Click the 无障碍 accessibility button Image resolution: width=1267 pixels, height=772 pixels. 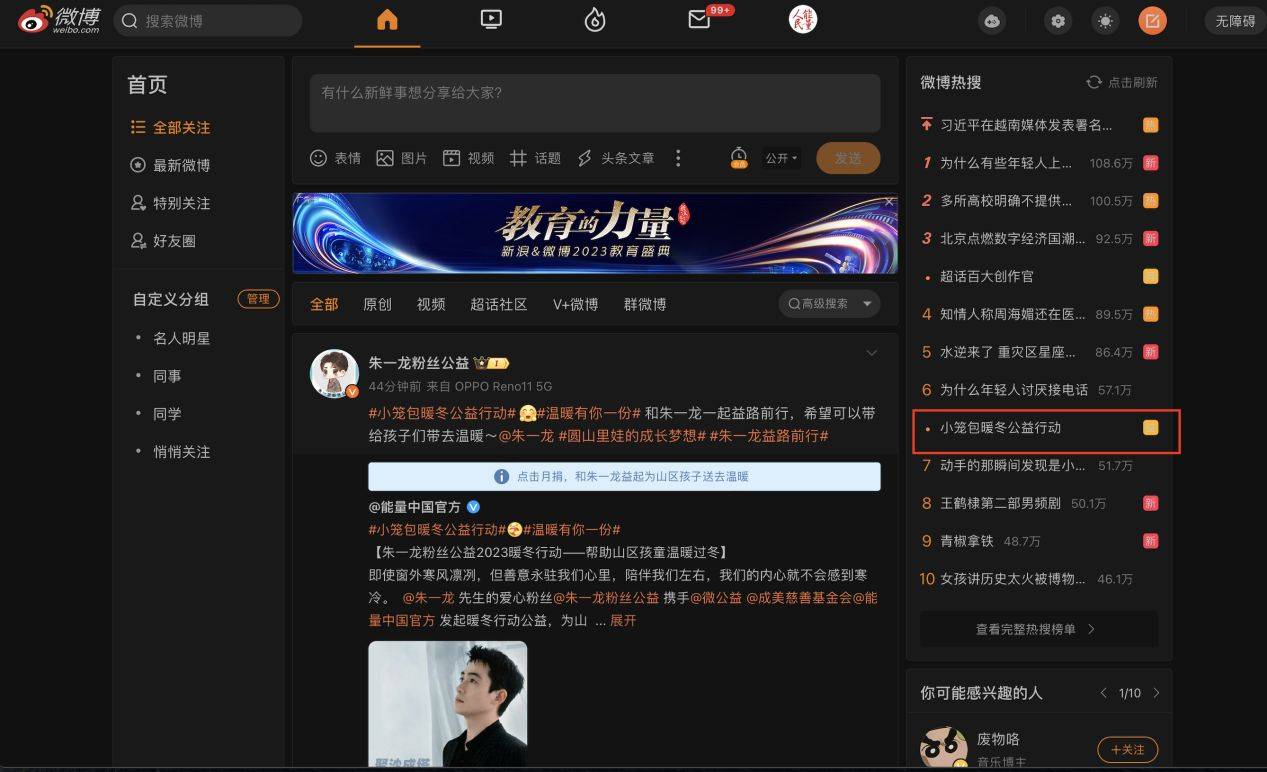tap(1235, 21)
